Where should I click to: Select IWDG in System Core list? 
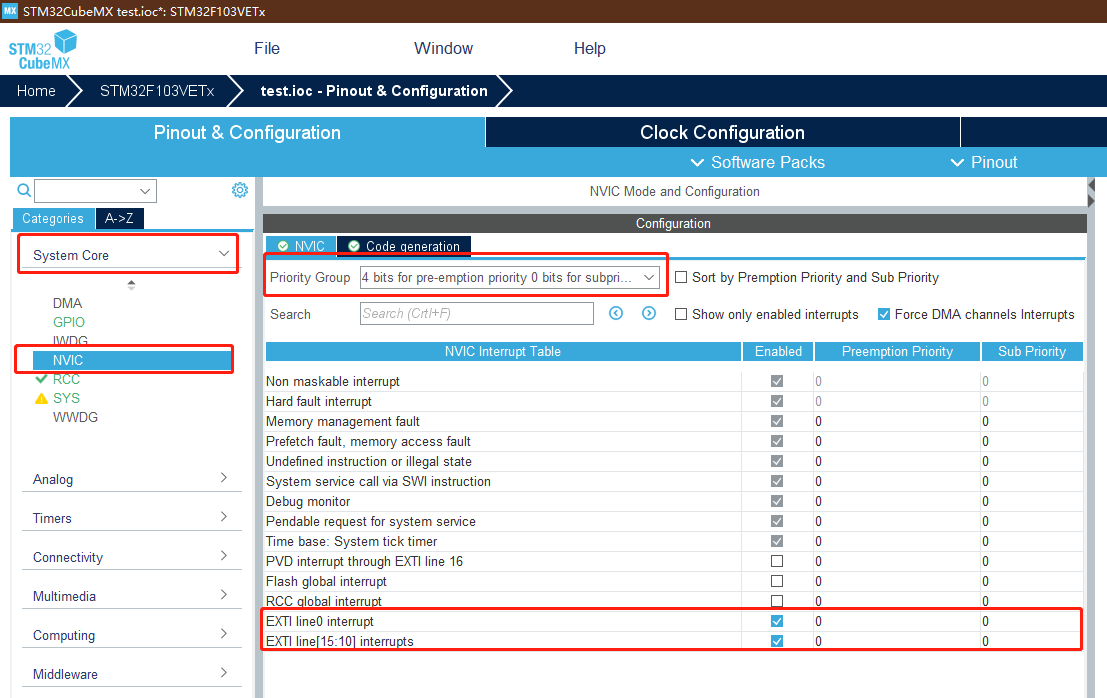tap(70, 341)
